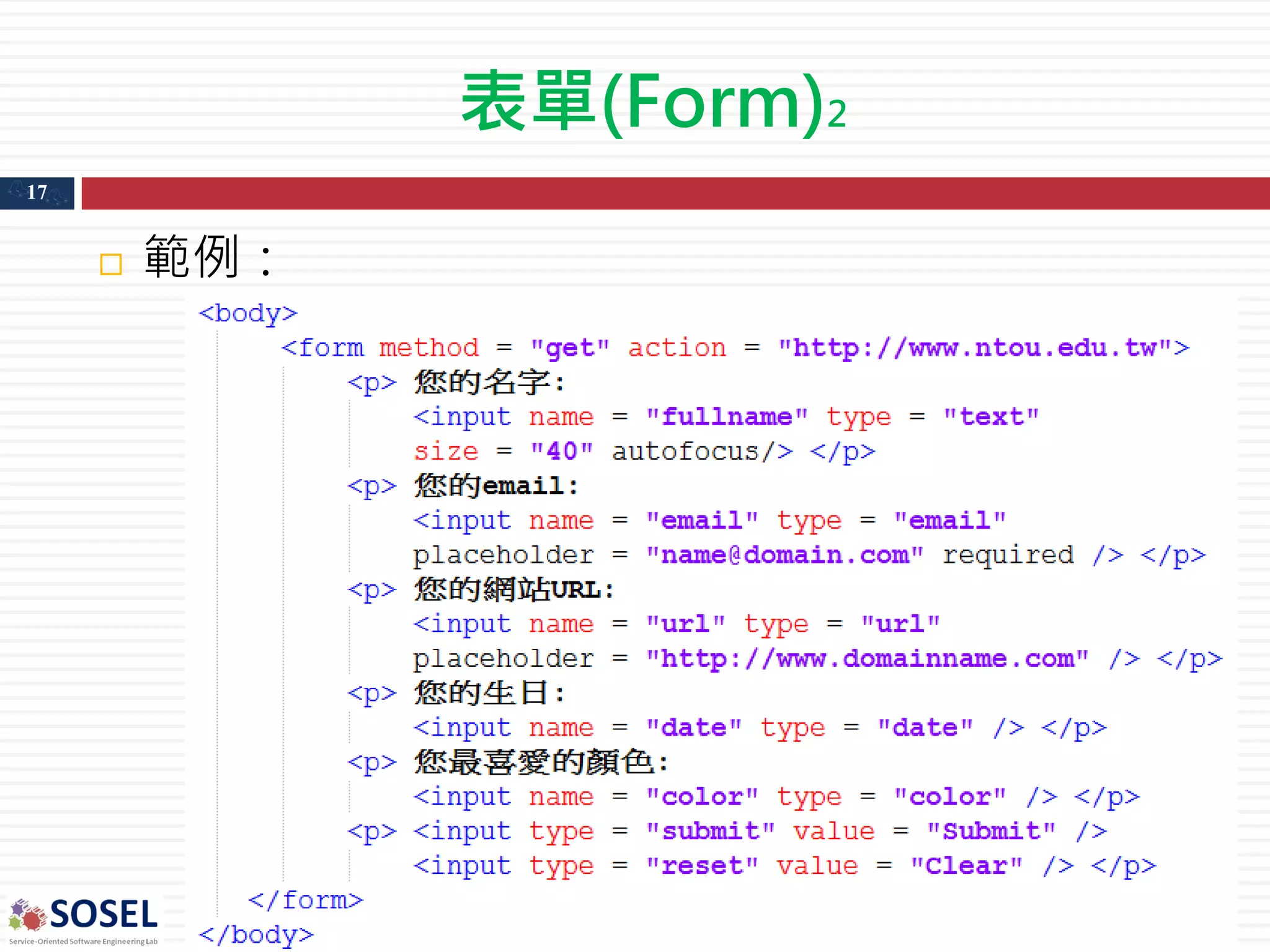Click the yellow square bullet beside 範例
This screenshot has width=1270, height=952.
(x=111, y=265)
